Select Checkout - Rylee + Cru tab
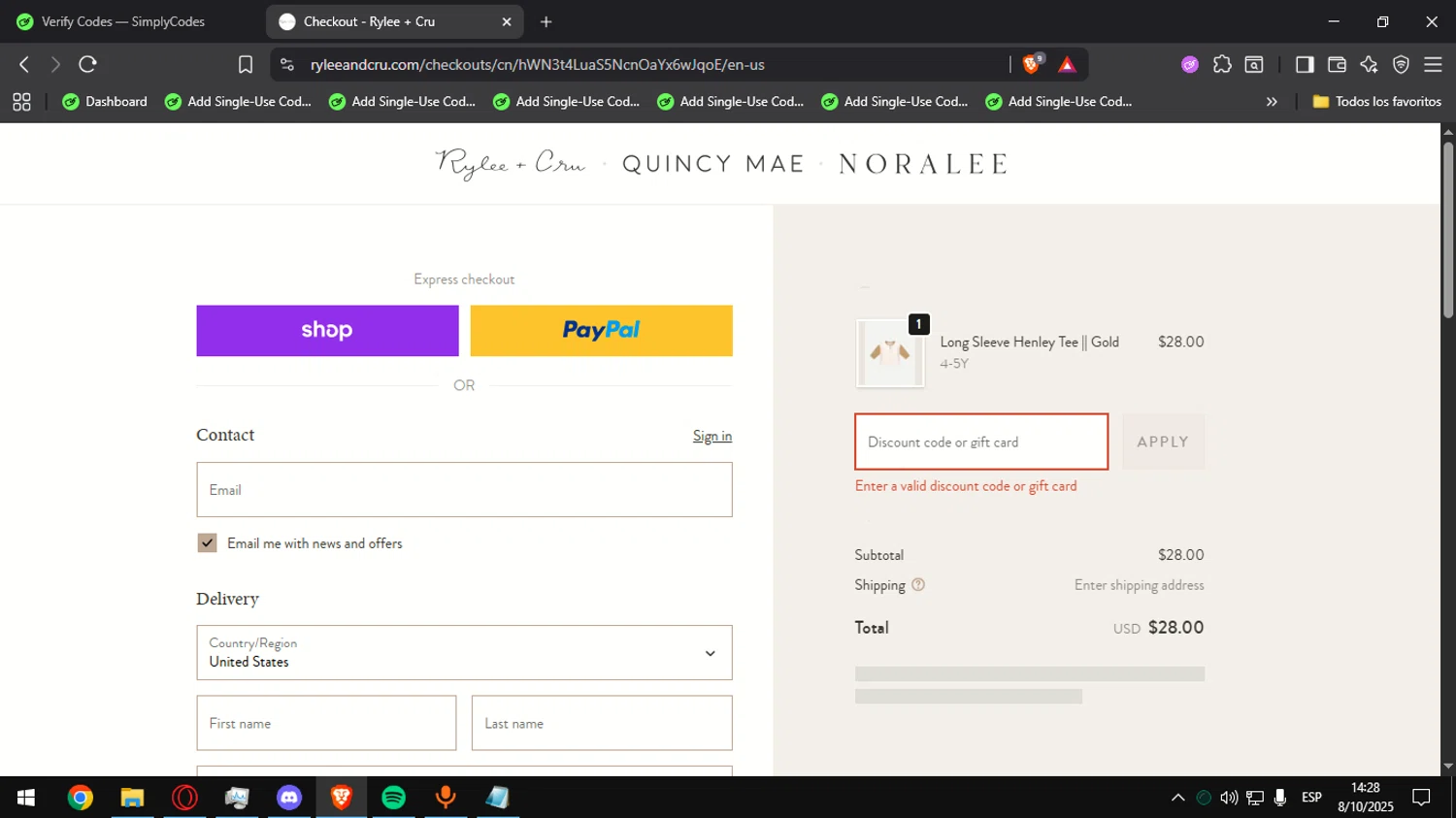The width and height of the screenshot is (1456, 818). click(x=393, y=21)
